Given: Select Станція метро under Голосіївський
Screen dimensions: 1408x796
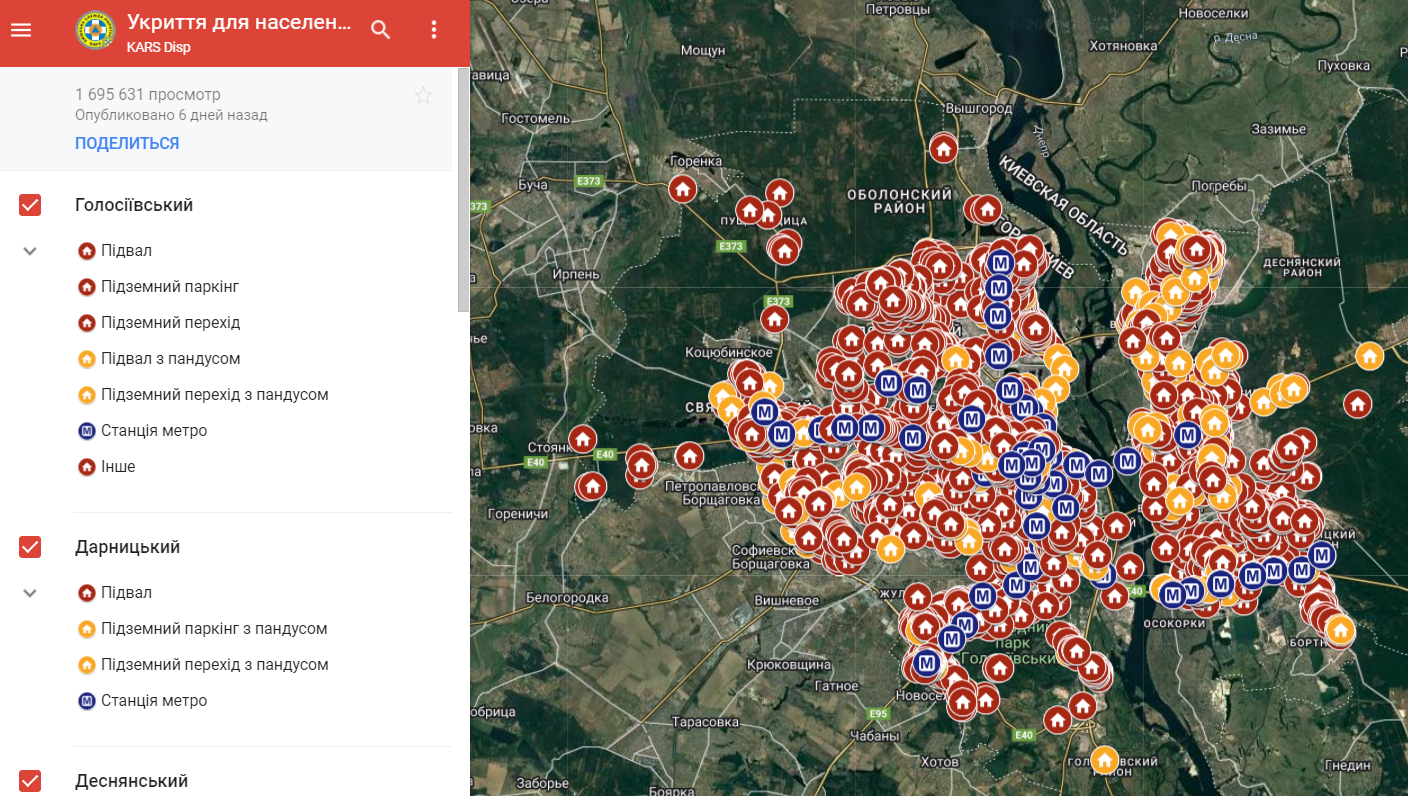Looking at the screenshot, I should (x=154, y=431).
